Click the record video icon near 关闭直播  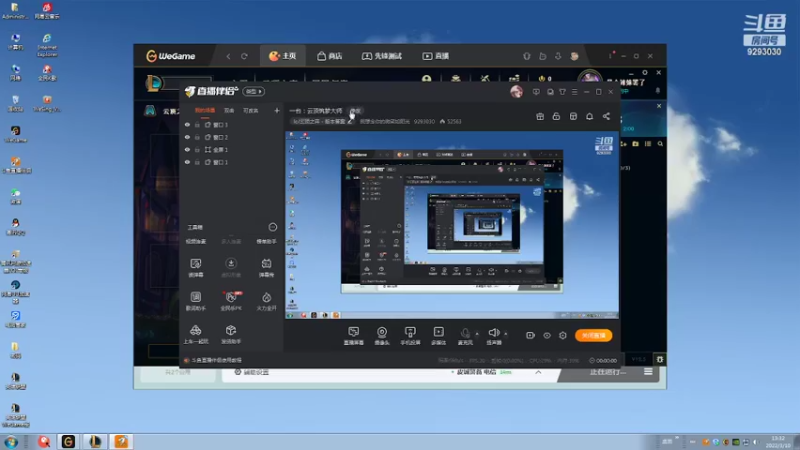(530, 335)
